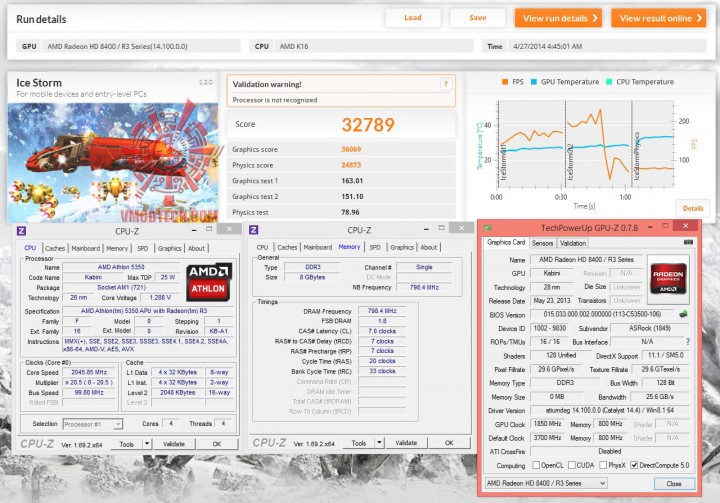This screenshot has width=720, height=503.
Task: Open Tools dropdown arrow in CPU-Z CPU window
Action: coord(147,444)
